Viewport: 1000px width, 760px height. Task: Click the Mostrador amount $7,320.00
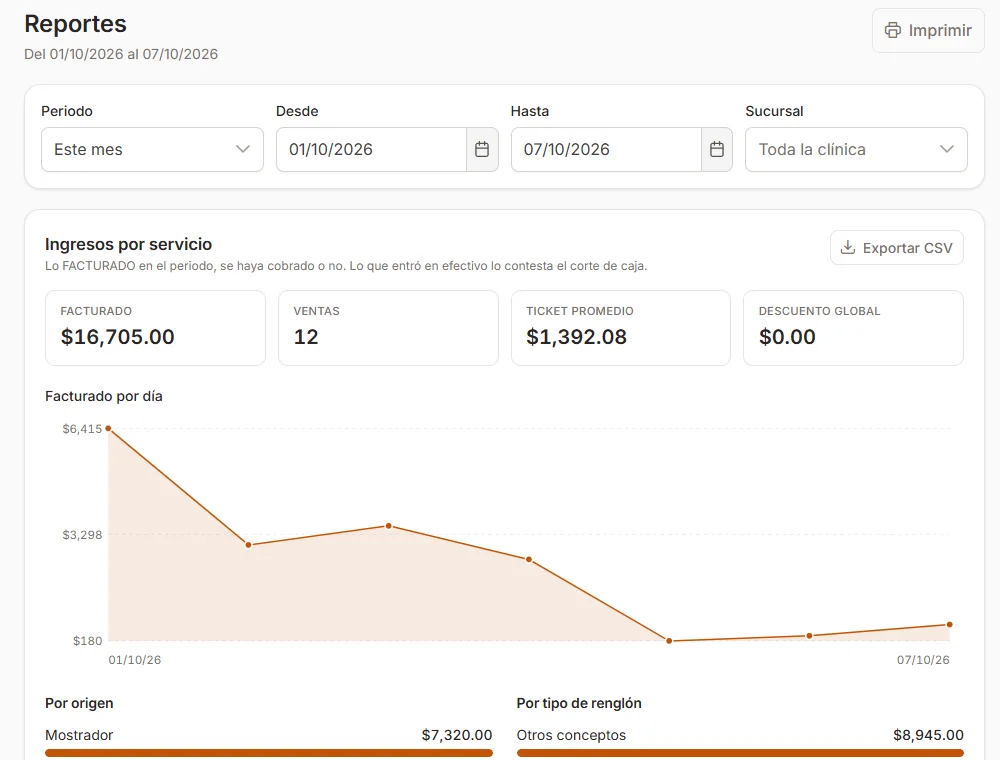pyautogui.click(x=457, y=735)
